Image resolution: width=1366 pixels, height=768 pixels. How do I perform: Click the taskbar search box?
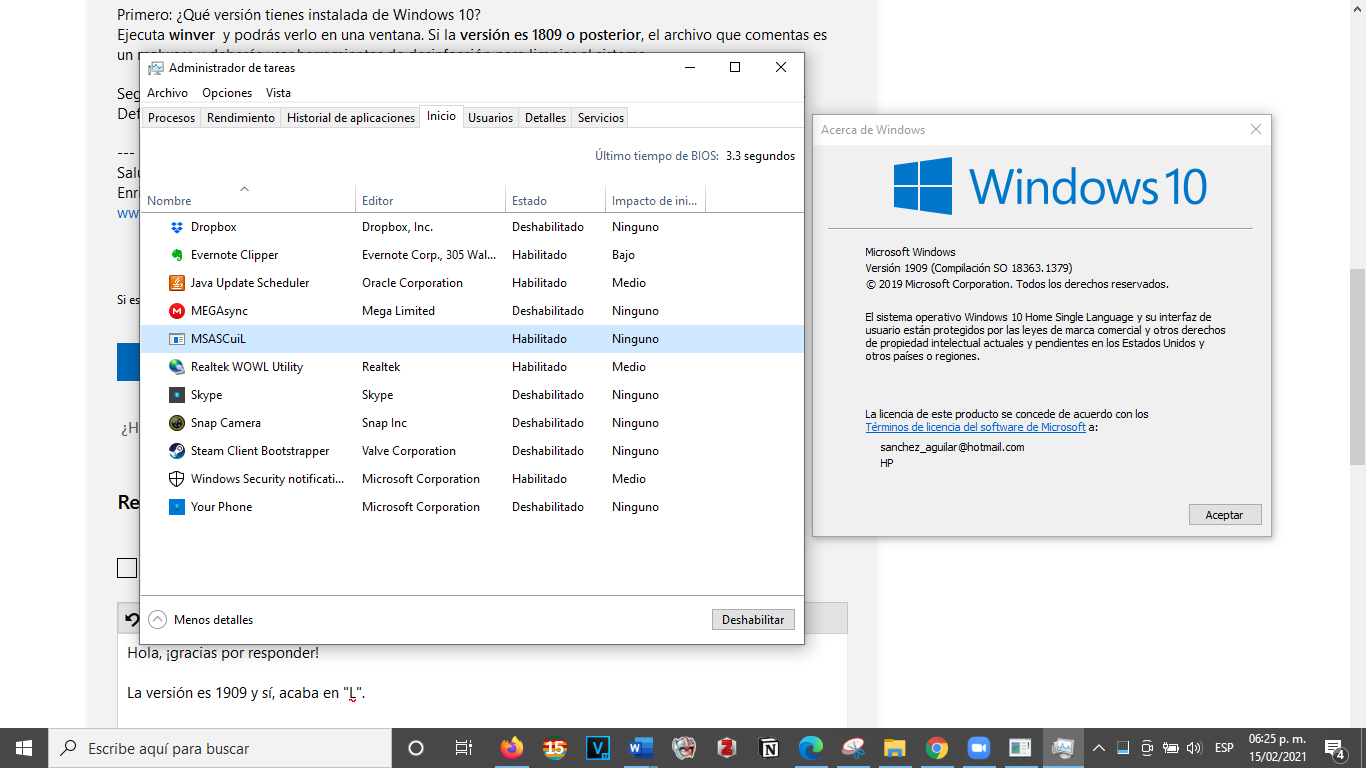[220, 748]
